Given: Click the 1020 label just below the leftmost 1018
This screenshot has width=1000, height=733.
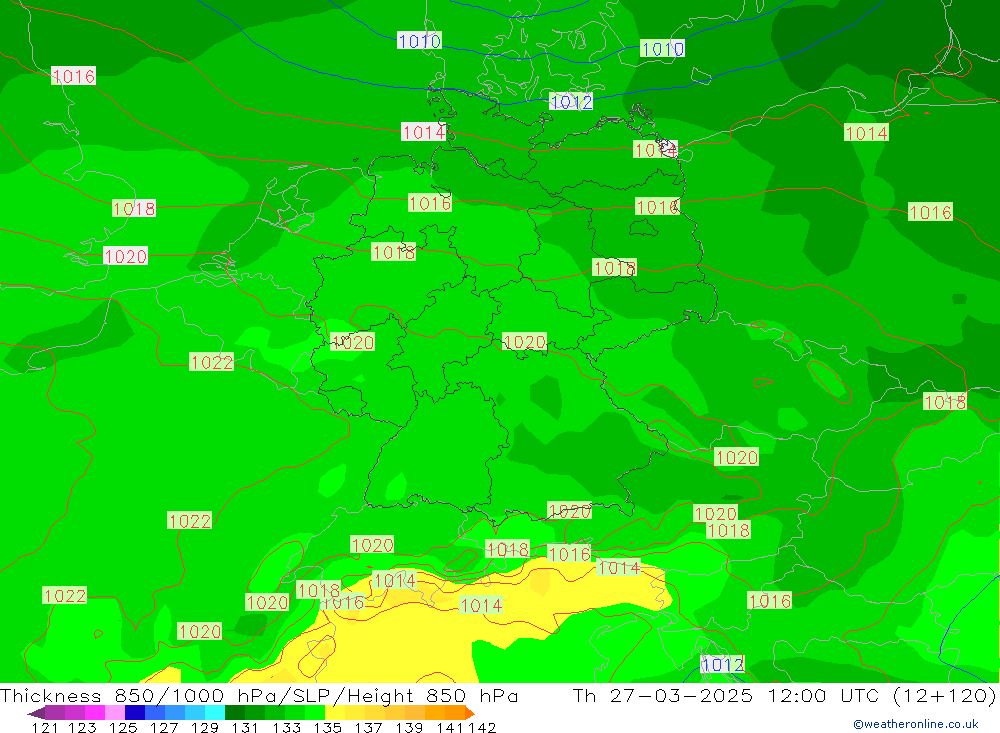Looking at the screenshot, I should pos(126,256).
